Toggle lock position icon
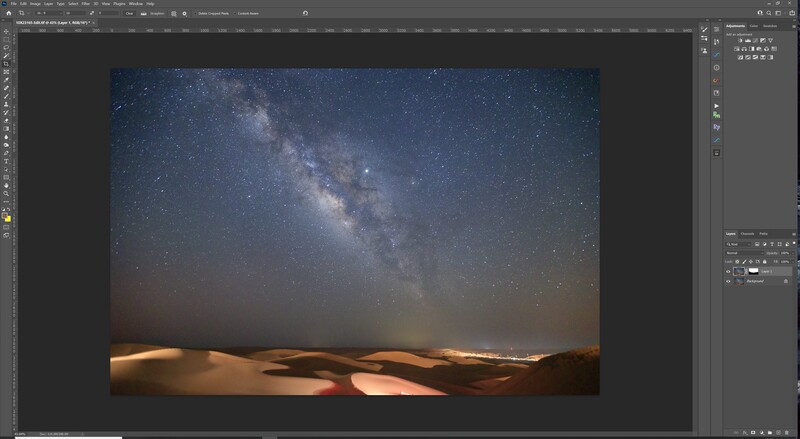Viewport: 800px width, 439px height. coord(751,261)
